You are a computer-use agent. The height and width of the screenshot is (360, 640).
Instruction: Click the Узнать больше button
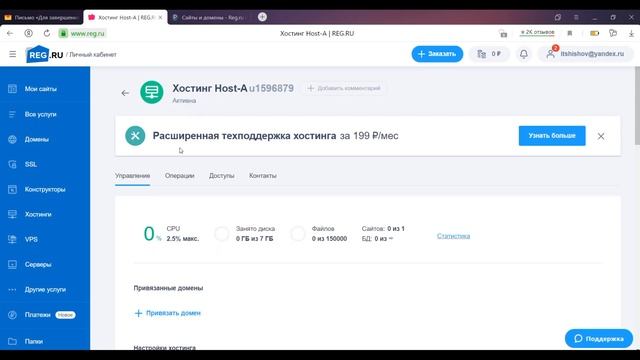tap(552, 136)
